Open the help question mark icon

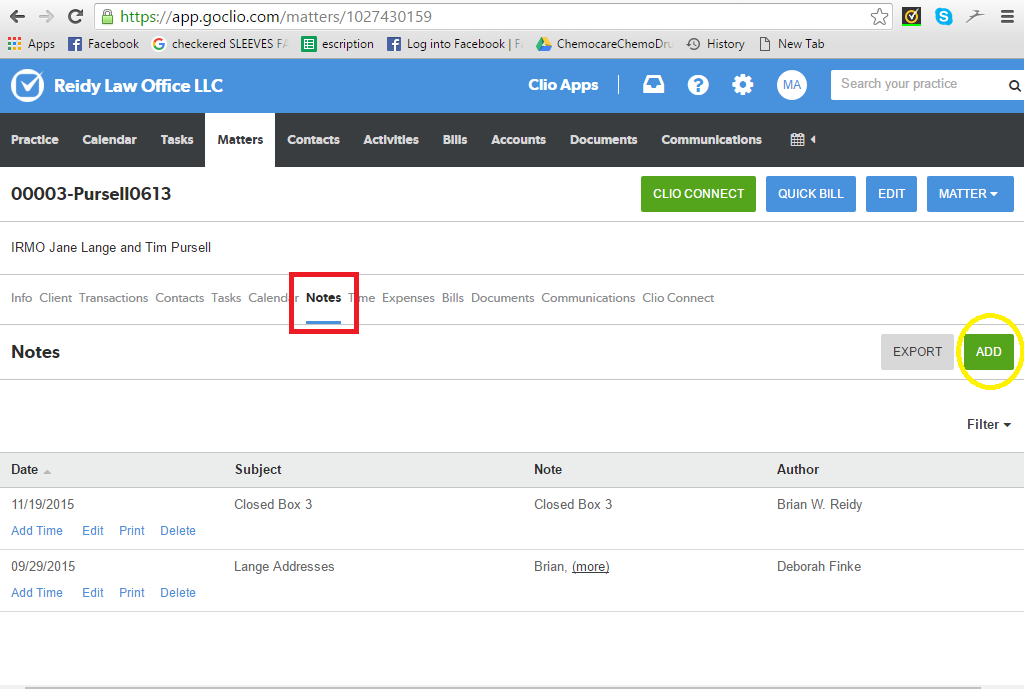[698, 85]
